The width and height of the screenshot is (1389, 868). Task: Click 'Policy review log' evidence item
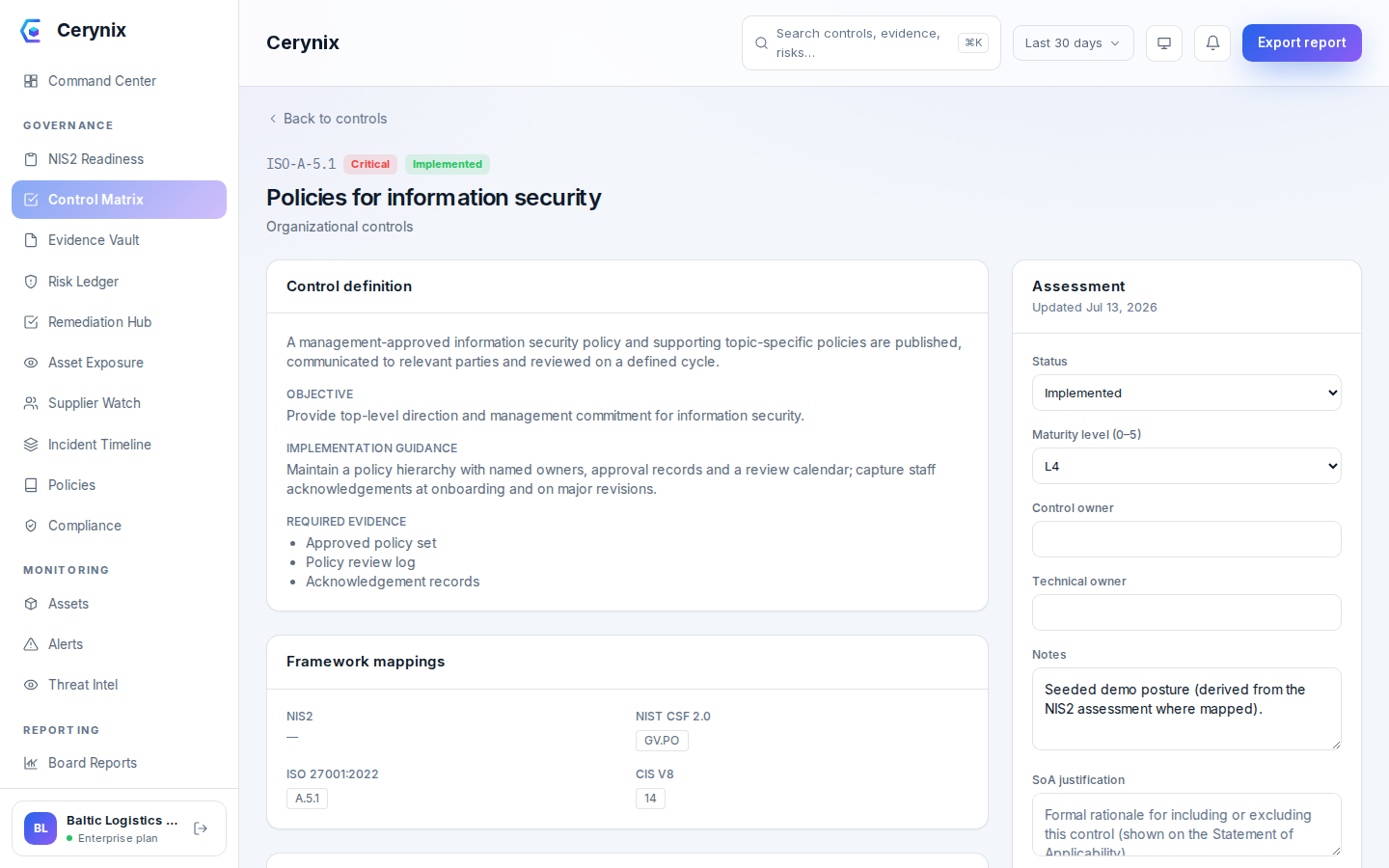(361, 562)
